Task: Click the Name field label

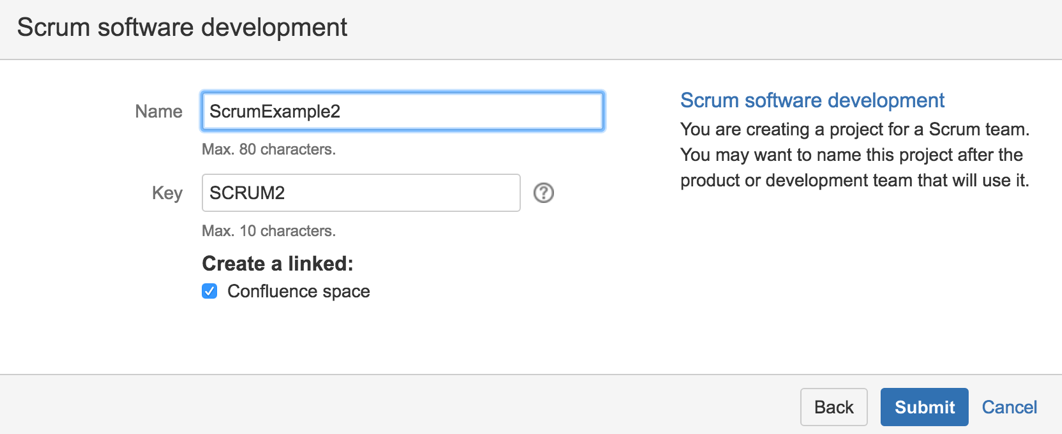Action: [x=158, y=112]
